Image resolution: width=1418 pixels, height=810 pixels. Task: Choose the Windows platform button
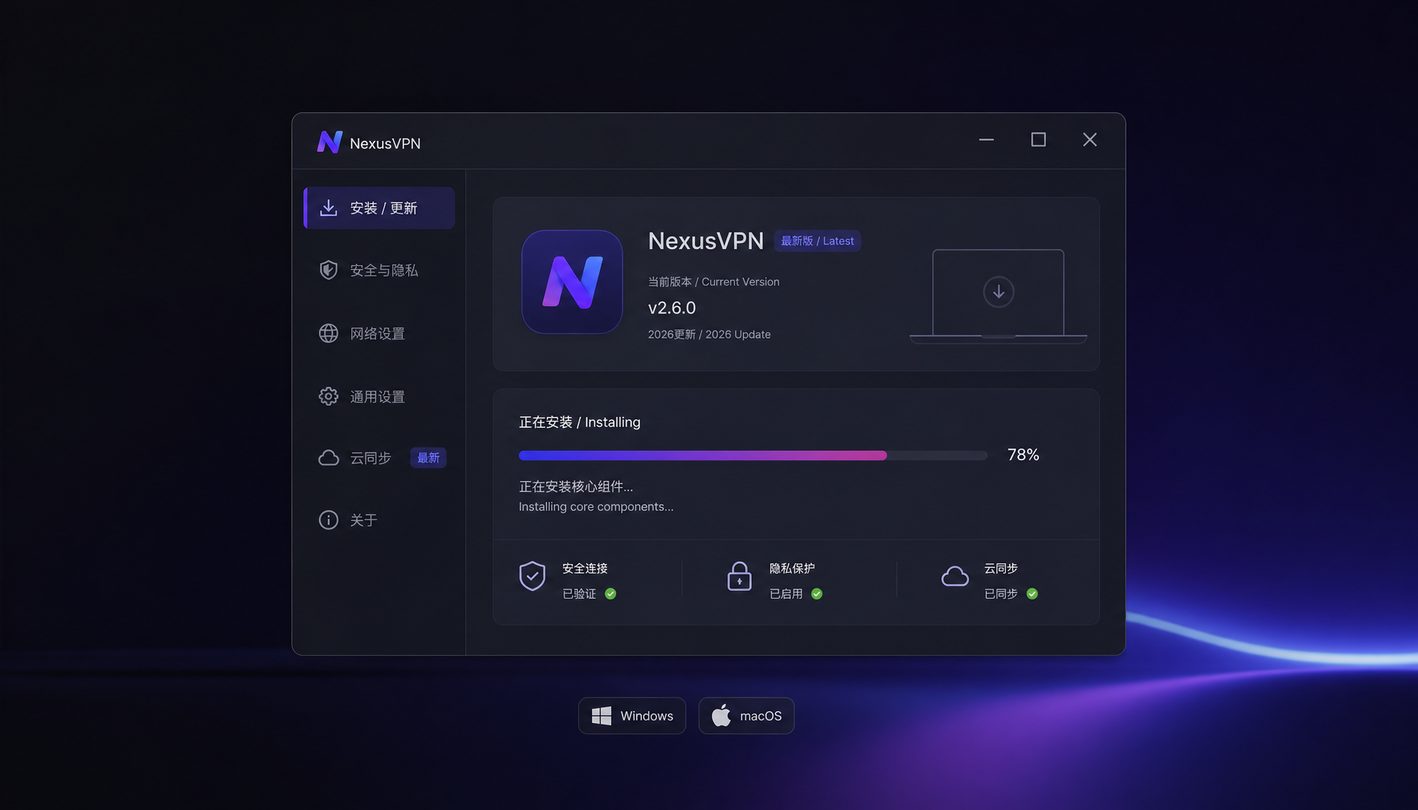coord(632,716)
